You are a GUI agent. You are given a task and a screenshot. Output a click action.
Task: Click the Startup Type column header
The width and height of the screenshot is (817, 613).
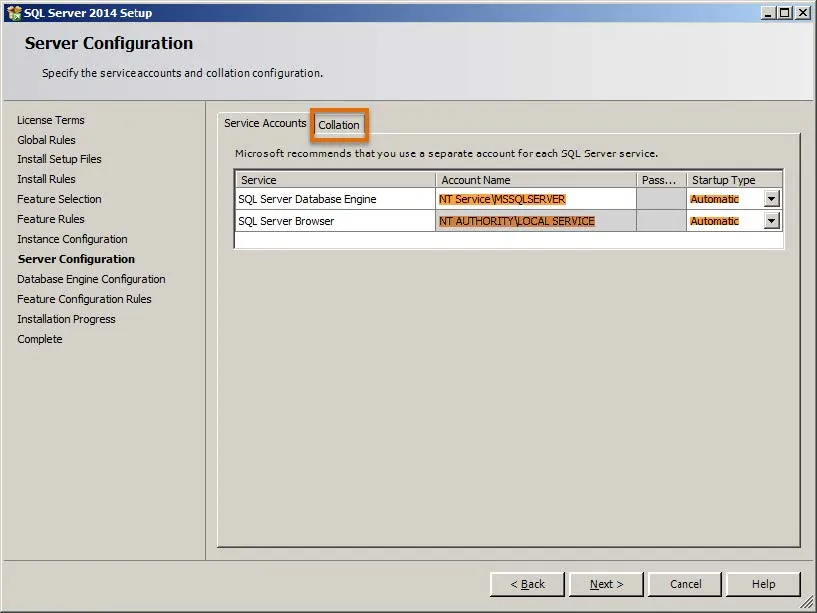734,180
